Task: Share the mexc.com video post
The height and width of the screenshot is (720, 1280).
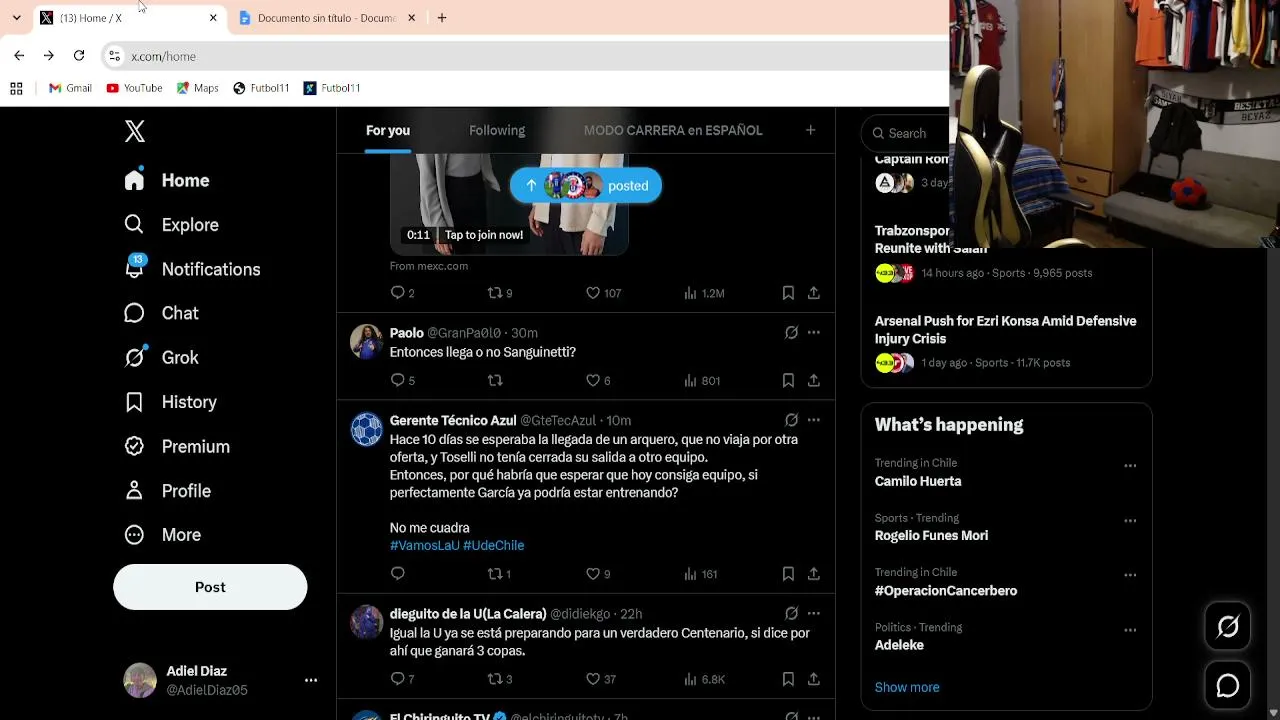Action: (x=814, y=293)
